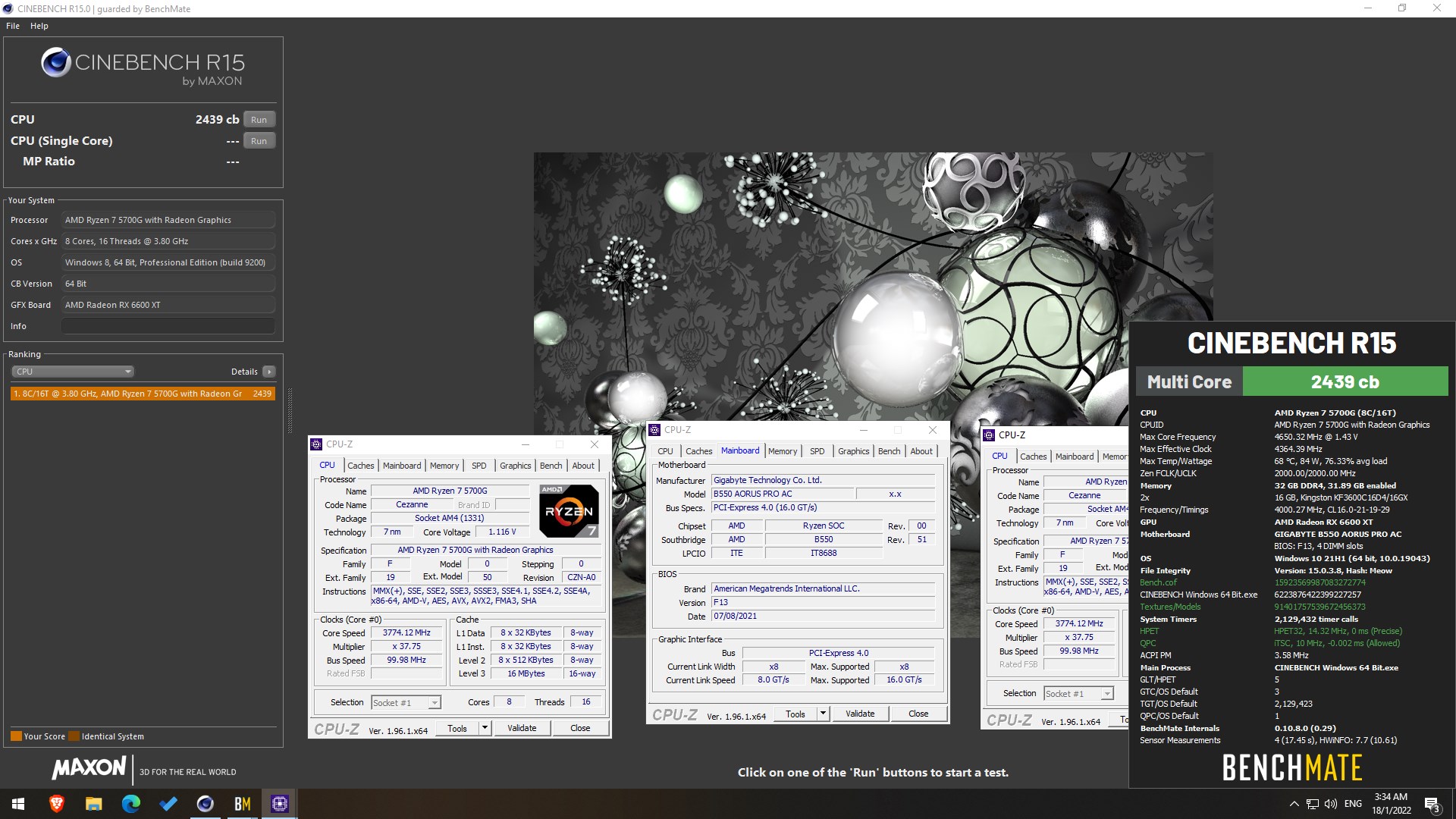This screenshot has width=1456, height=819.
Task: Click Validate in left CPU-Z window
Action: [x=522, y=729]
